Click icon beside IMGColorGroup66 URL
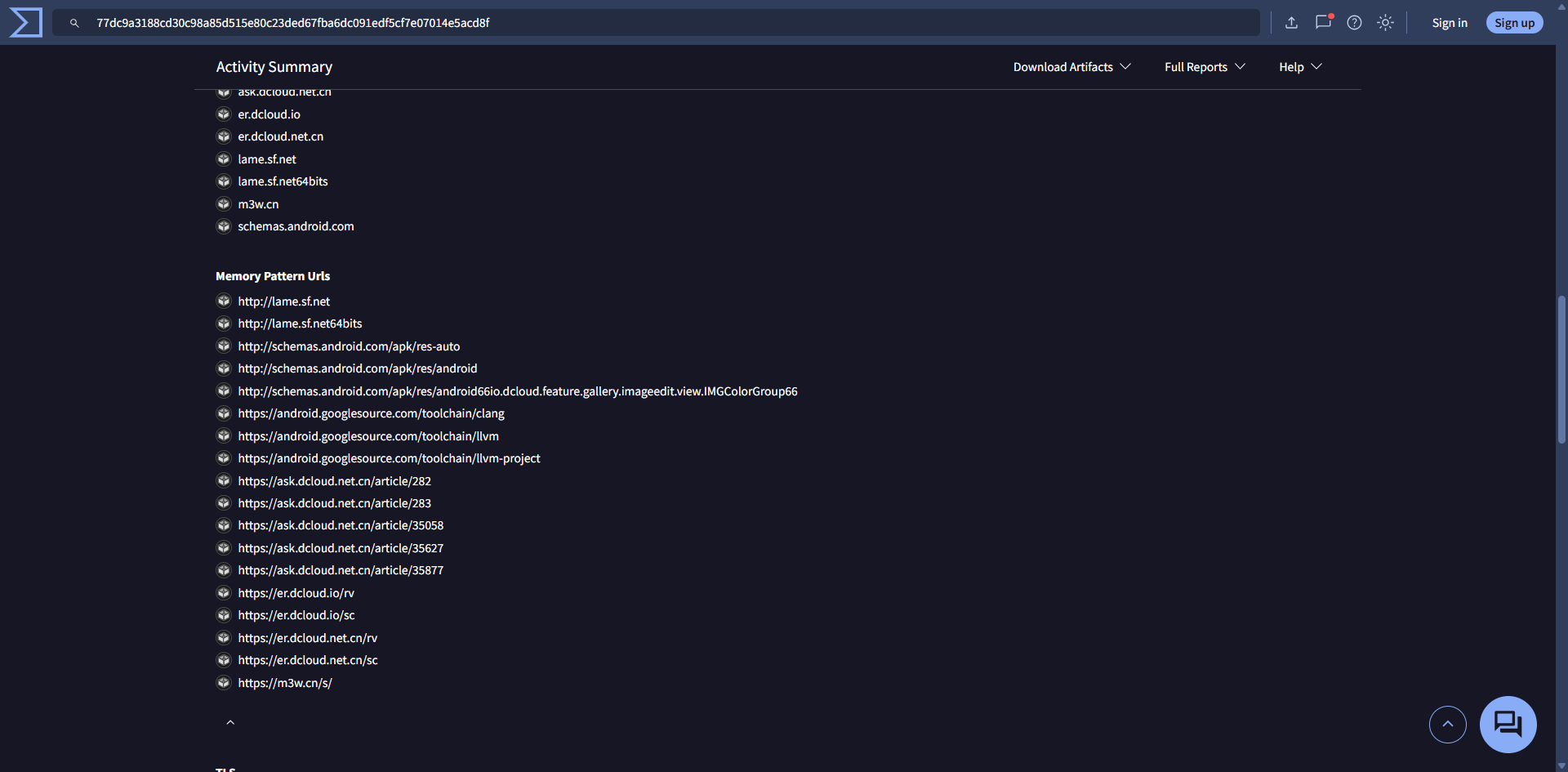 pos(224,391)
